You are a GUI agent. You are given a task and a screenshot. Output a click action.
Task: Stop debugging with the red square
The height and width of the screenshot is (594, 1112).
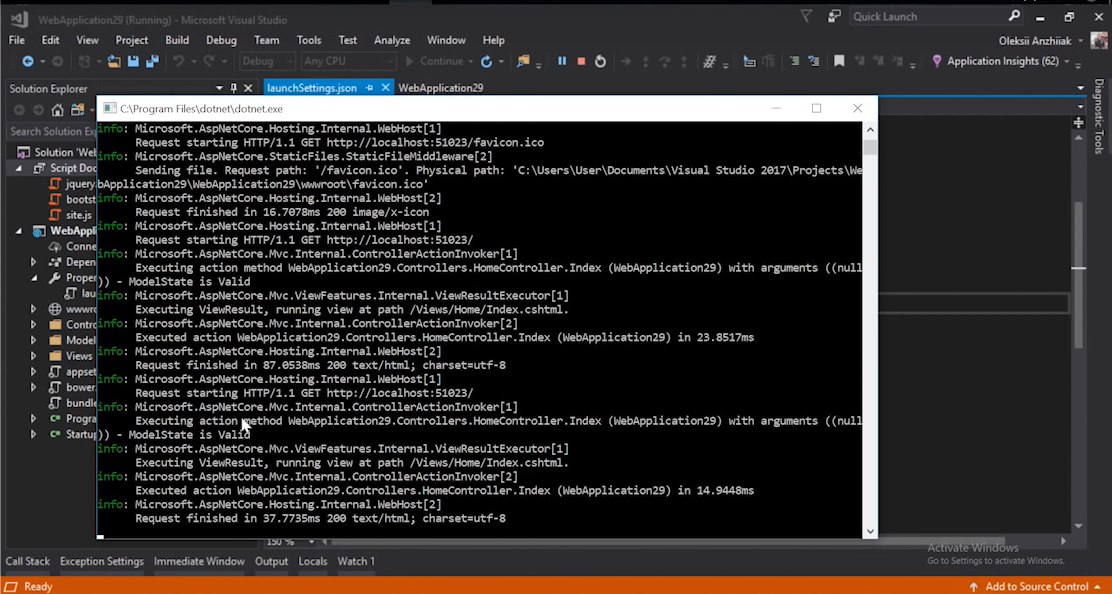581,62
